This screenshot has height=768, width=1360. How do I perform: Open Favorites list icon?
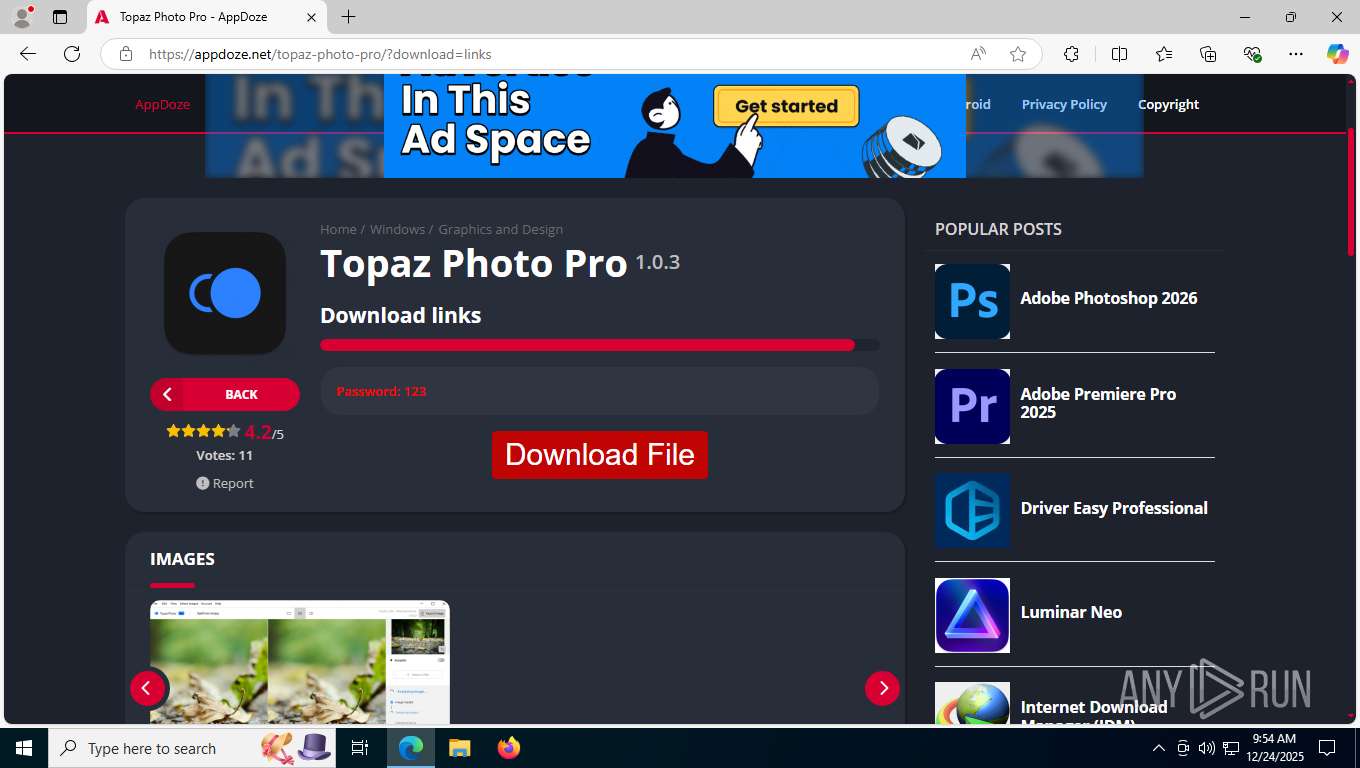[x=1164, y=54]
